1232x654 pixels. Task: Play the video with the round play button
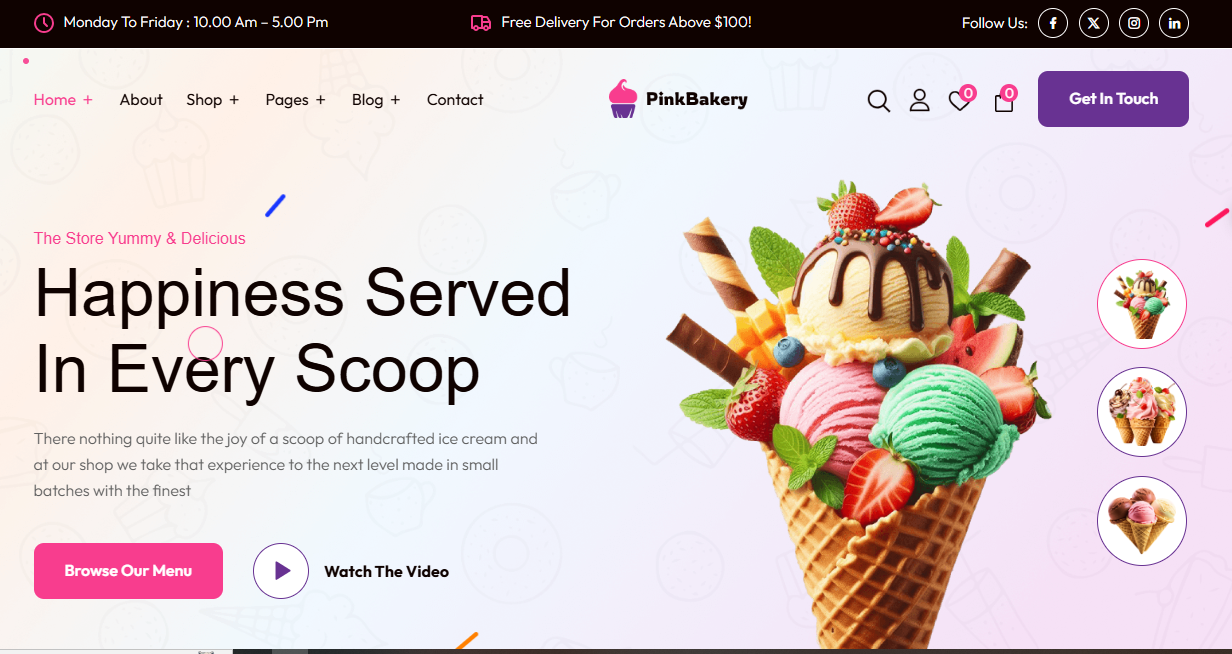pos(281,571)
